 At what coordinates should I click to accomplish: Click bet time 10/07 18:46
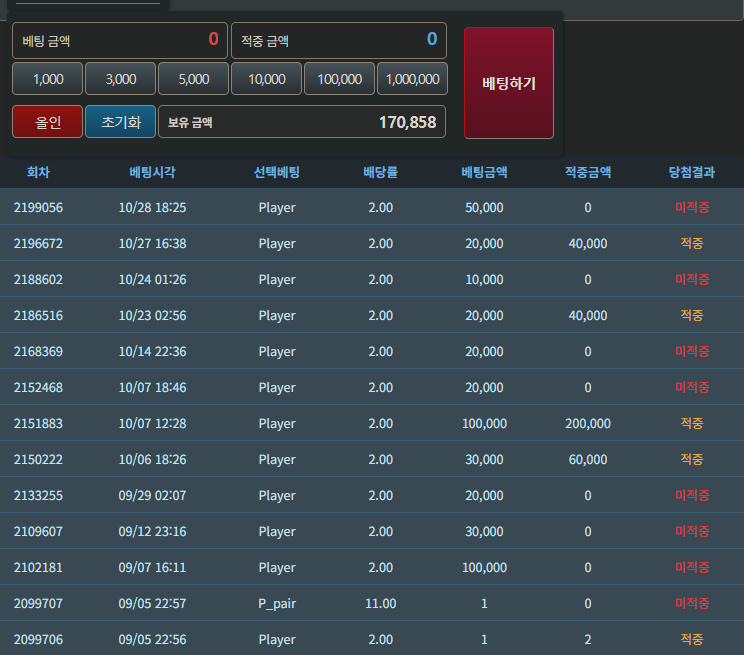click(152, 388)
